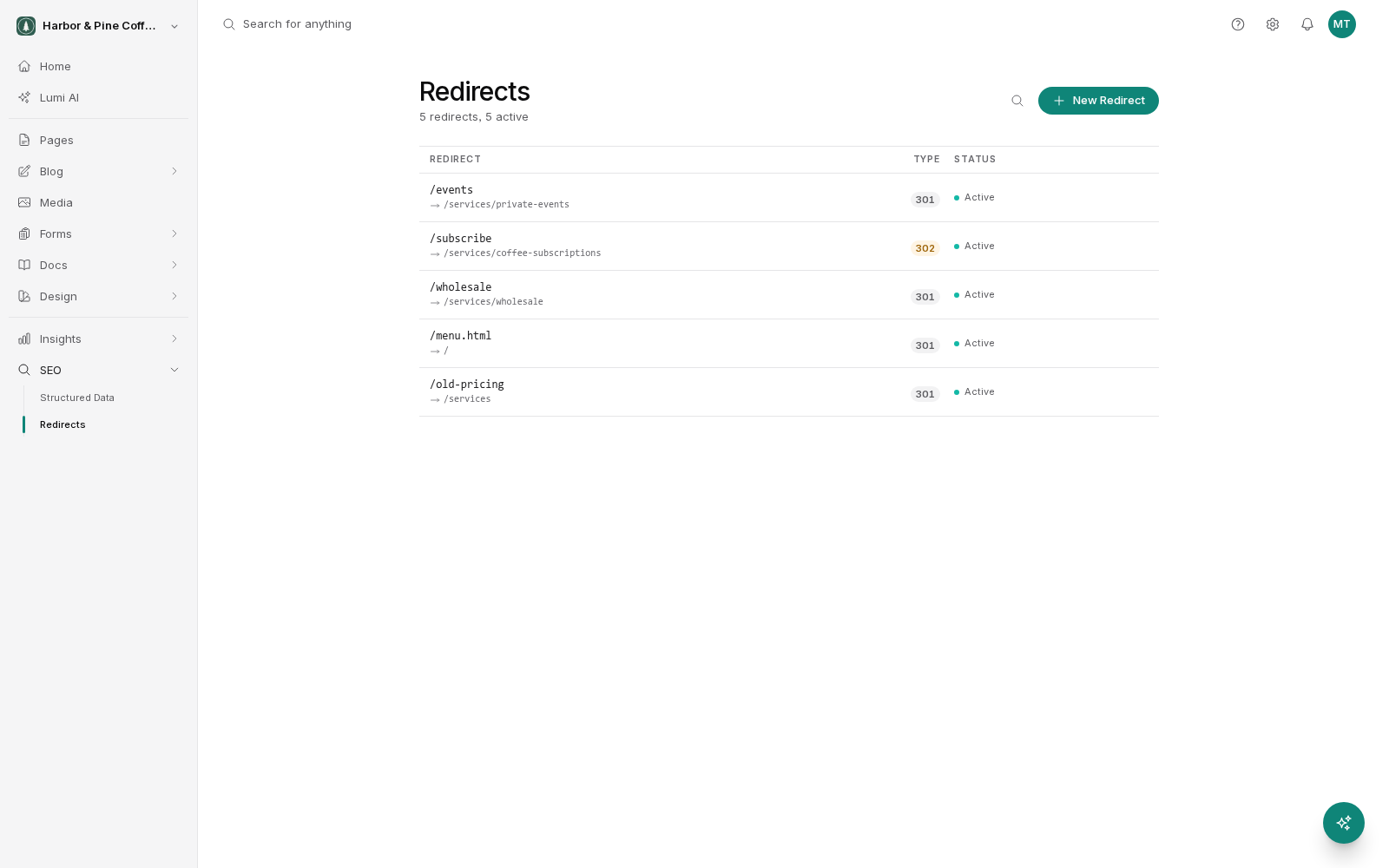Click the STATUS column header
1389x868 pixels.
[975, 160]
